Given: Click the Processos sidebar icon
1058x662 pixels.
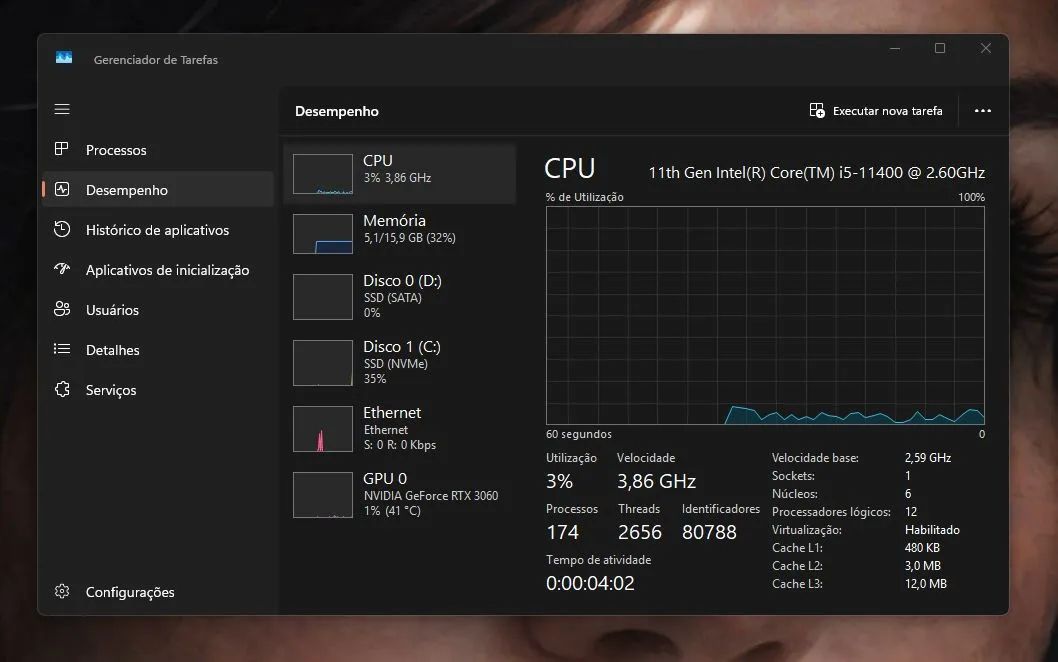Looking at the screenshot, I should [x=61, y=149].
